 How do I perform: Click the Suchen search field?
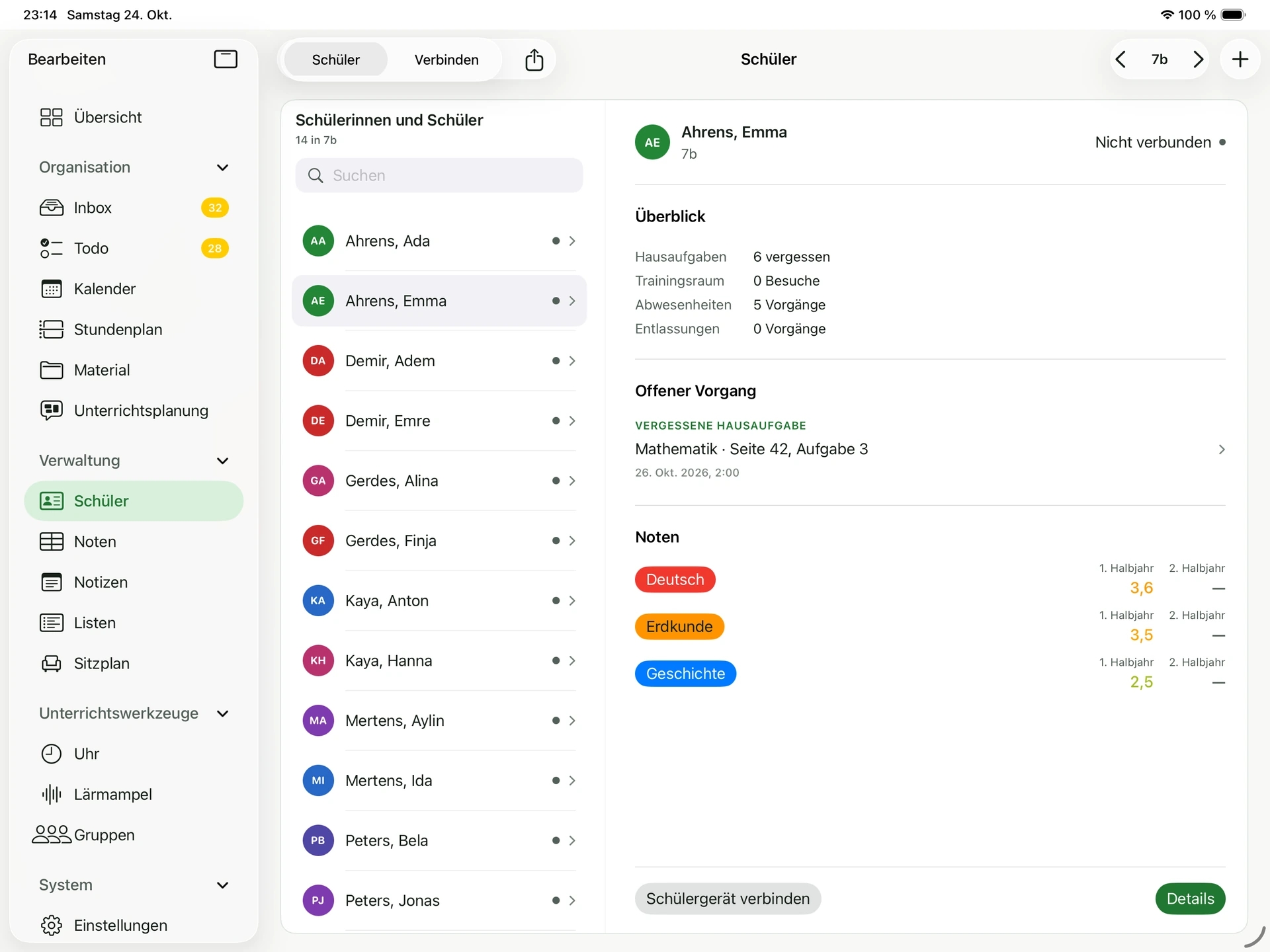[x=439, y=175]
